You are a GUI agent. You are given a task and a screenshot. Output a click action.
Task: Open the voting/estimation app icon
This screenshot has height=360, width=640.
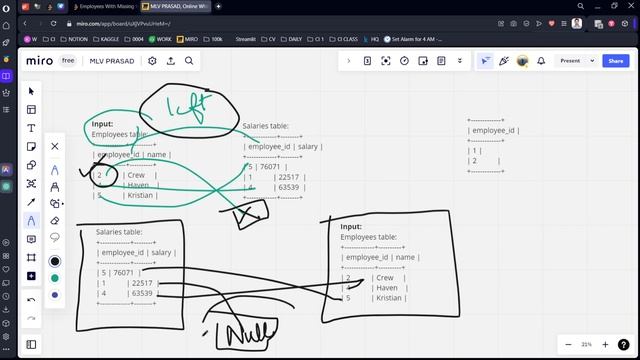(x=367, y=61)
